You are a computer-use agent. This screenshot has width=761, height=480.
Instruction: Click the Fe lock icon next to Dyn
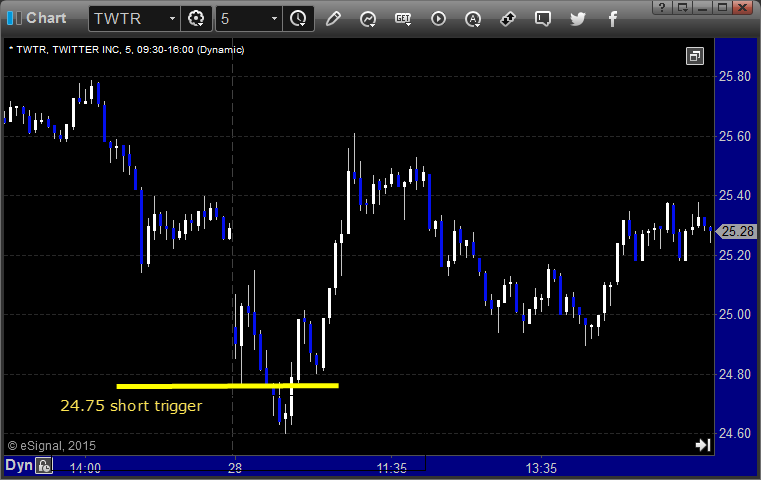point(44,466)
